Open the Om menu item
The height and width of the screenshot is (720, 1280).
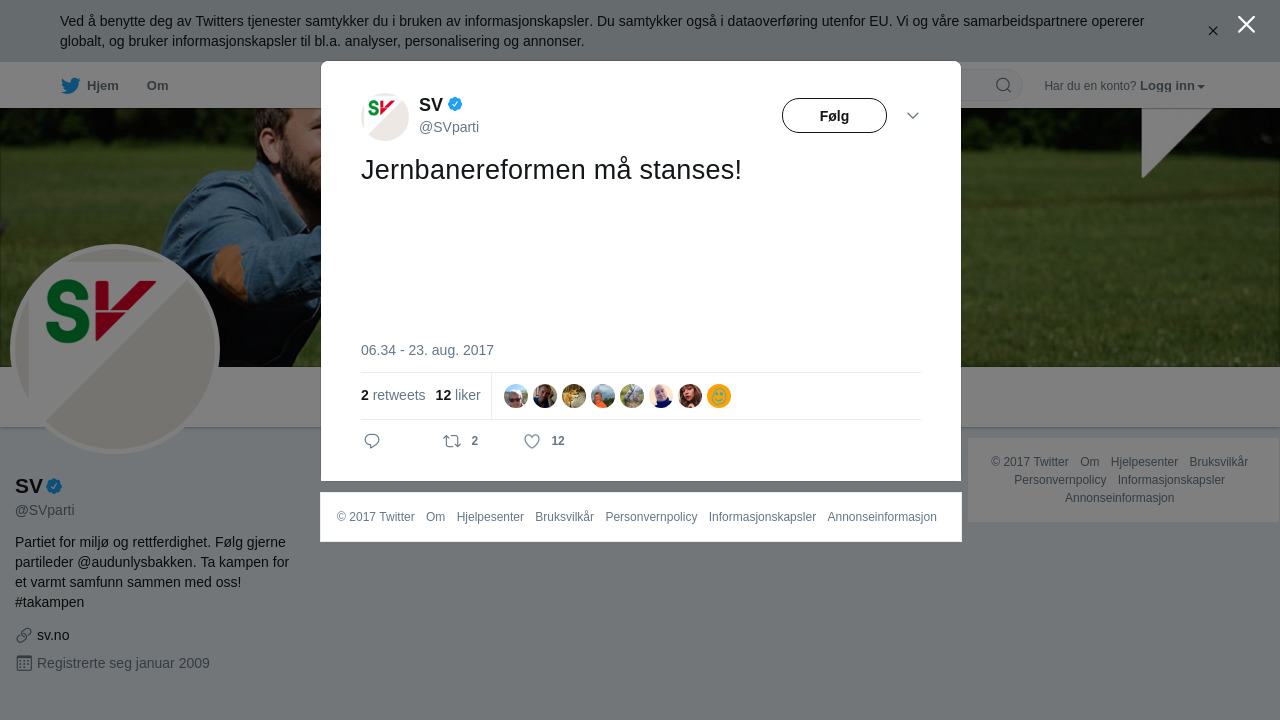pos(157,86)
